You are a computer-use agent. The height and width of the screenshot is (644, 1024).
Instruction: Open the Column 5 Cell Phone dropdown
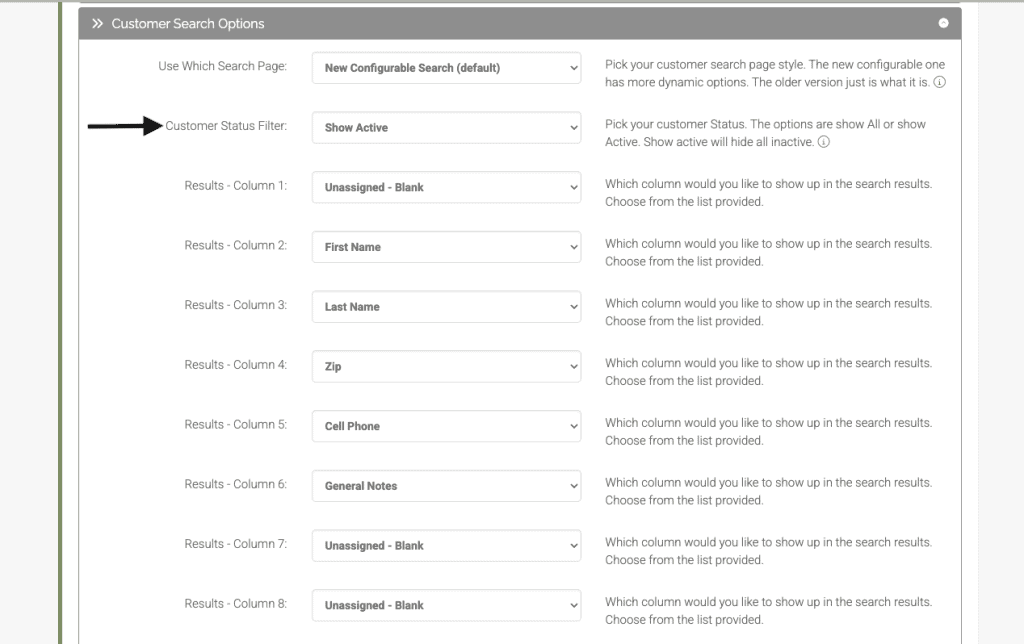(x=446, y=426)
